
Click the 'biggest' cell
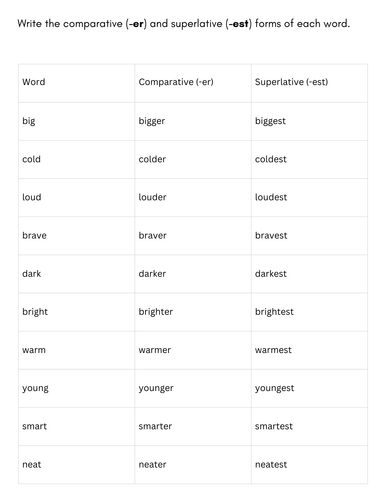click(x=309, y=121)
